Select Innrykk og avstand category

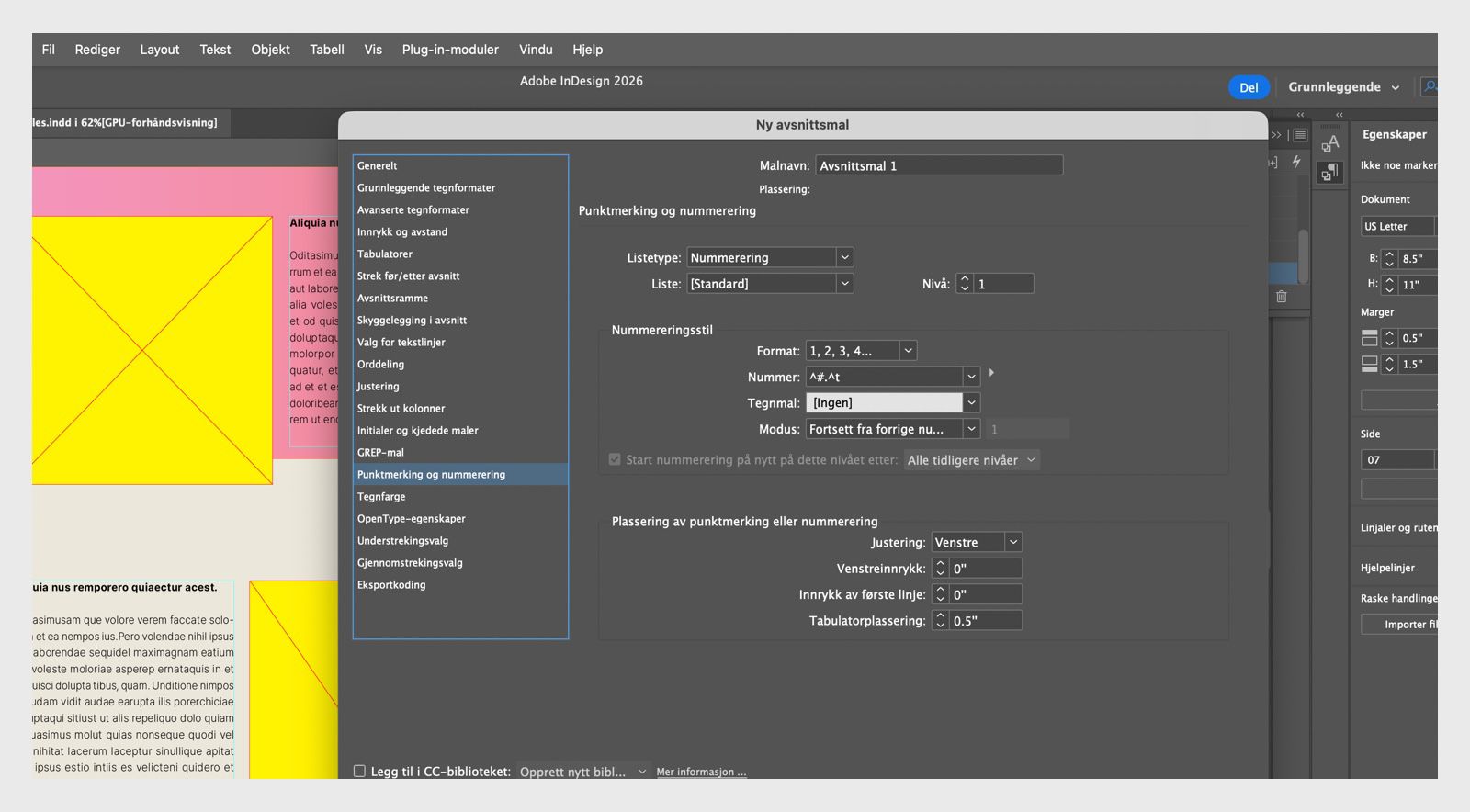460,231
